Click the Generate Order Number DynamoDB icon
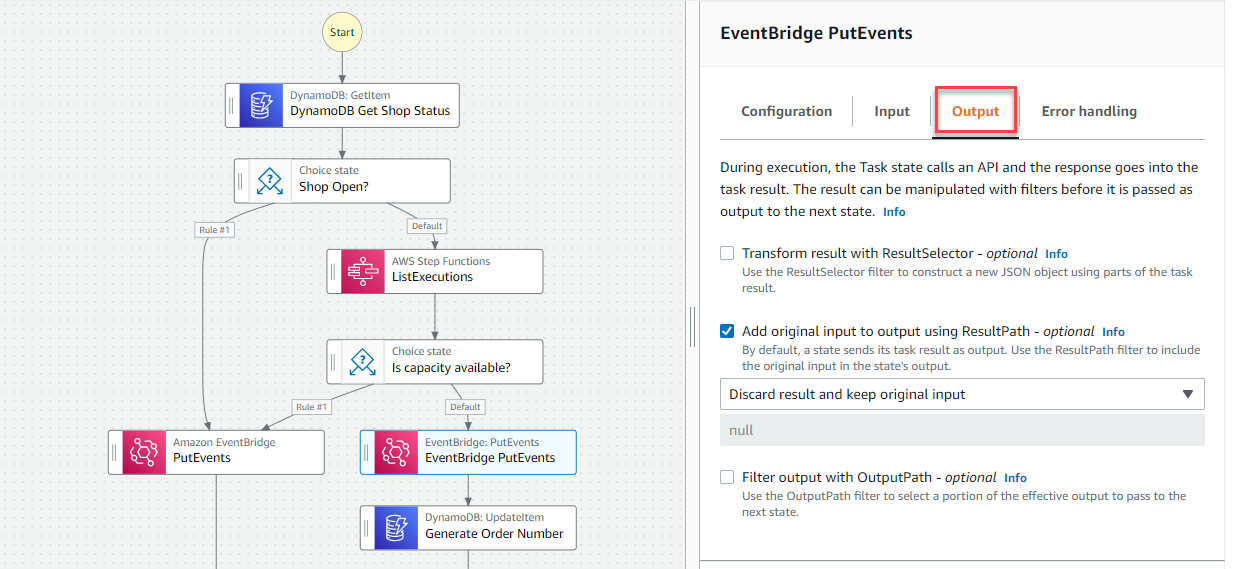Screen dimensions: 1245x569 click(396, 528)
